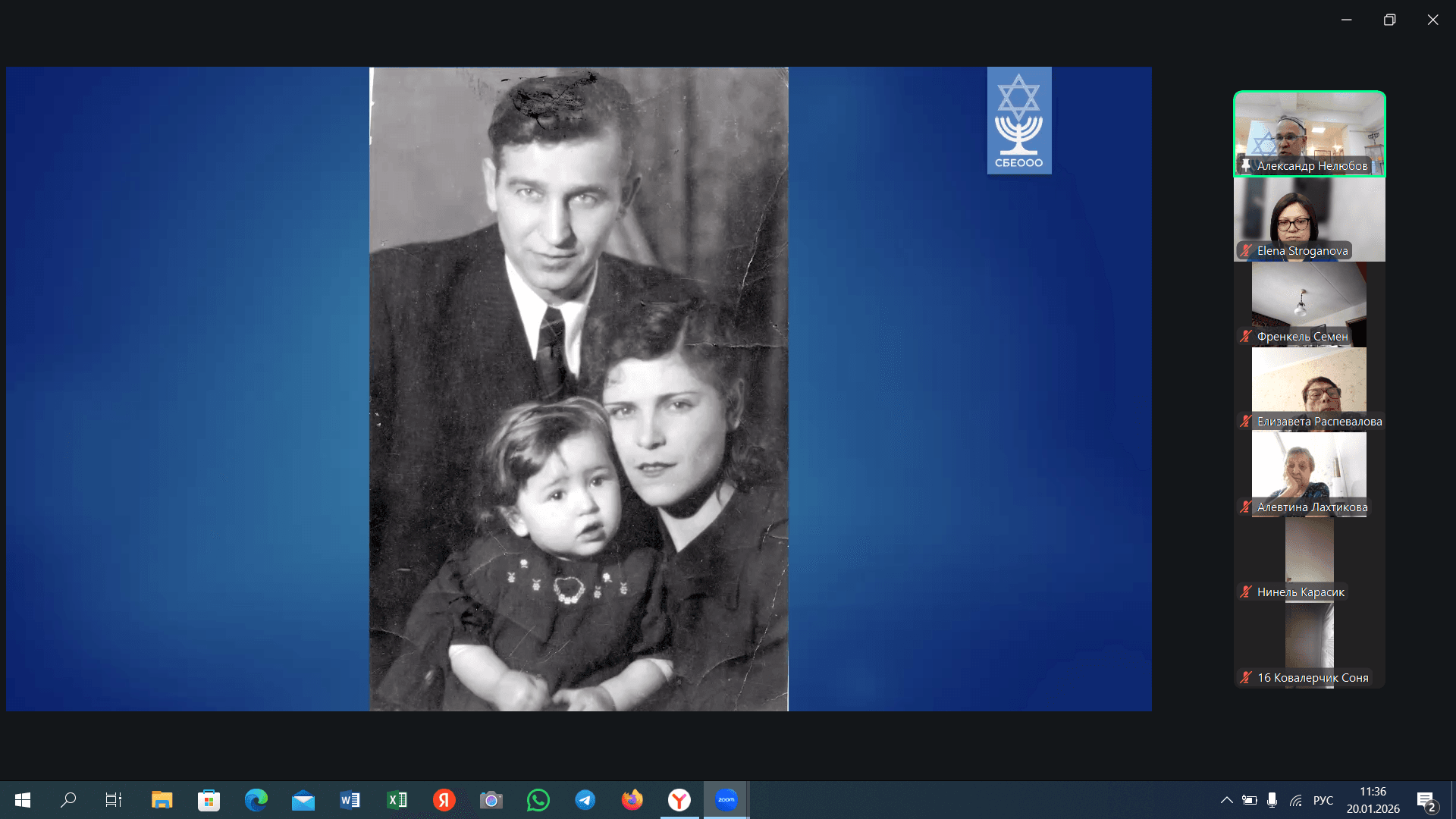Open Firefox from the taskbar
Image resolution: width=1456 pixels, height=819 pixels.
tap(632, 800)
